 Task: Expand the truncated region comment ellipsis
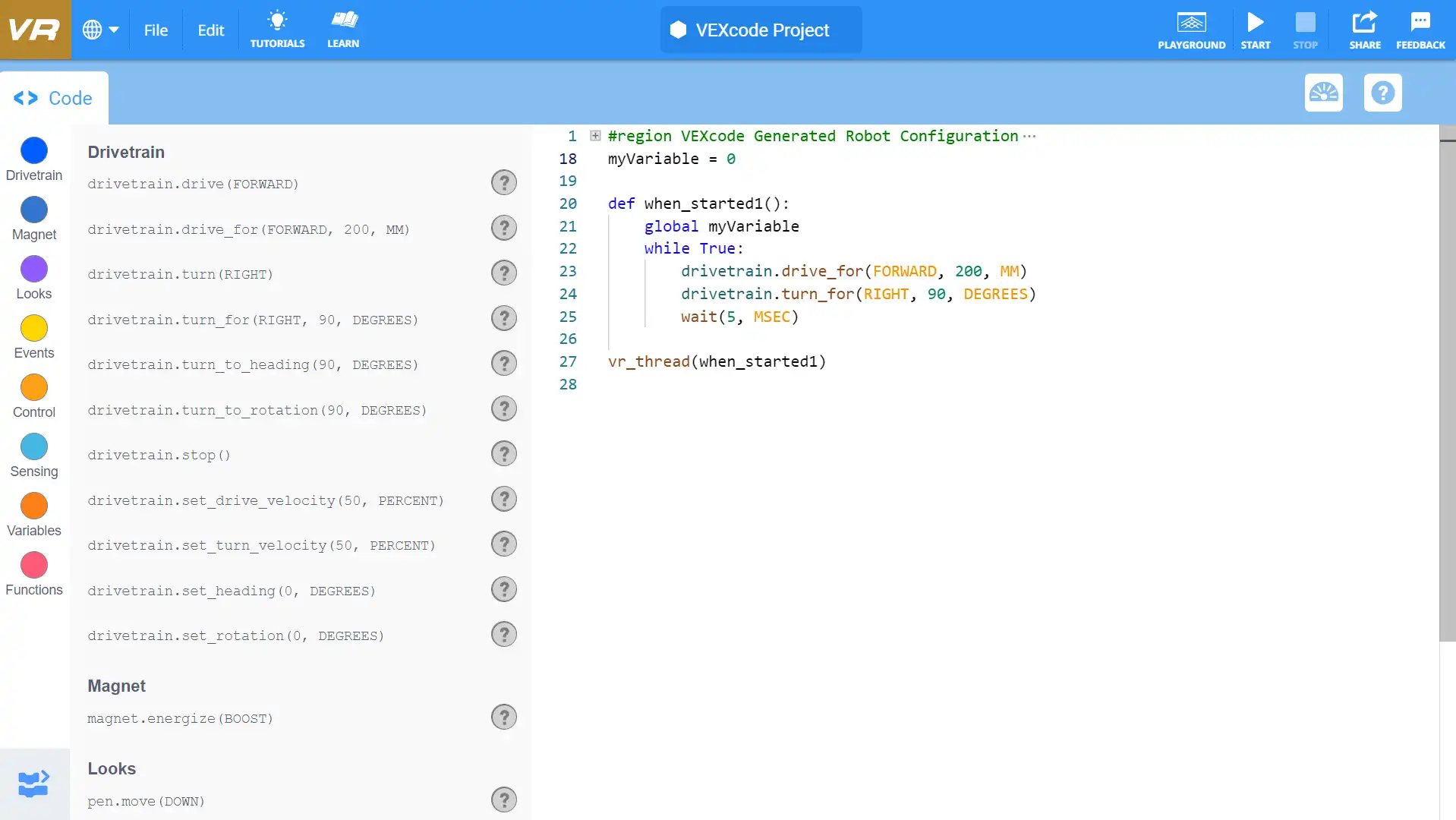pyautogui.click(x=1030, y=135)
